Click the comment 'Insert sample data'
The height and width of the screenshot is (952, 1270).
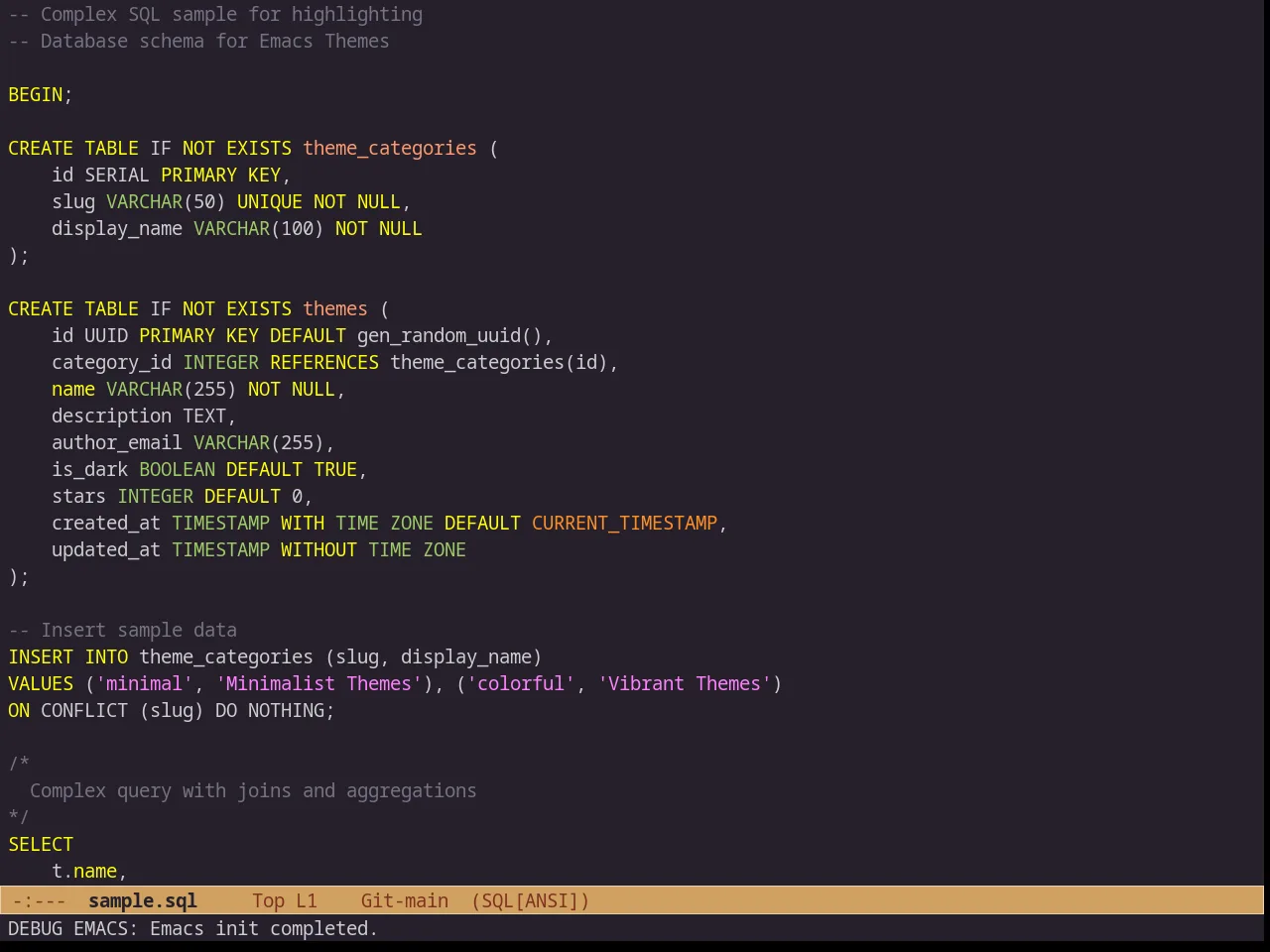coord(139,630)
